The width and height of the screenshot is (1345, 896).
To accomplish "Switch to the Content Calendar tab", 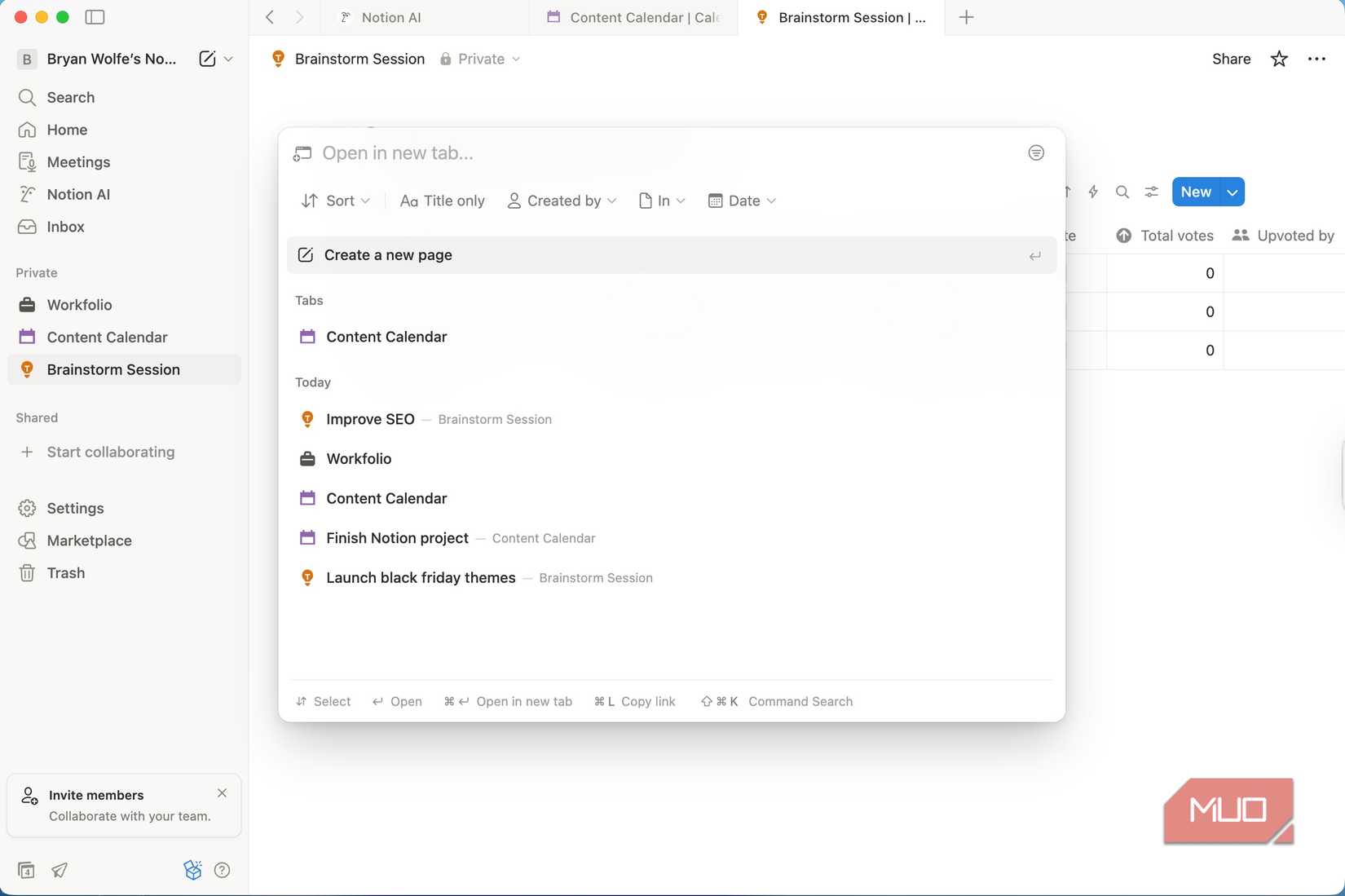I will [x=634, y=17].
